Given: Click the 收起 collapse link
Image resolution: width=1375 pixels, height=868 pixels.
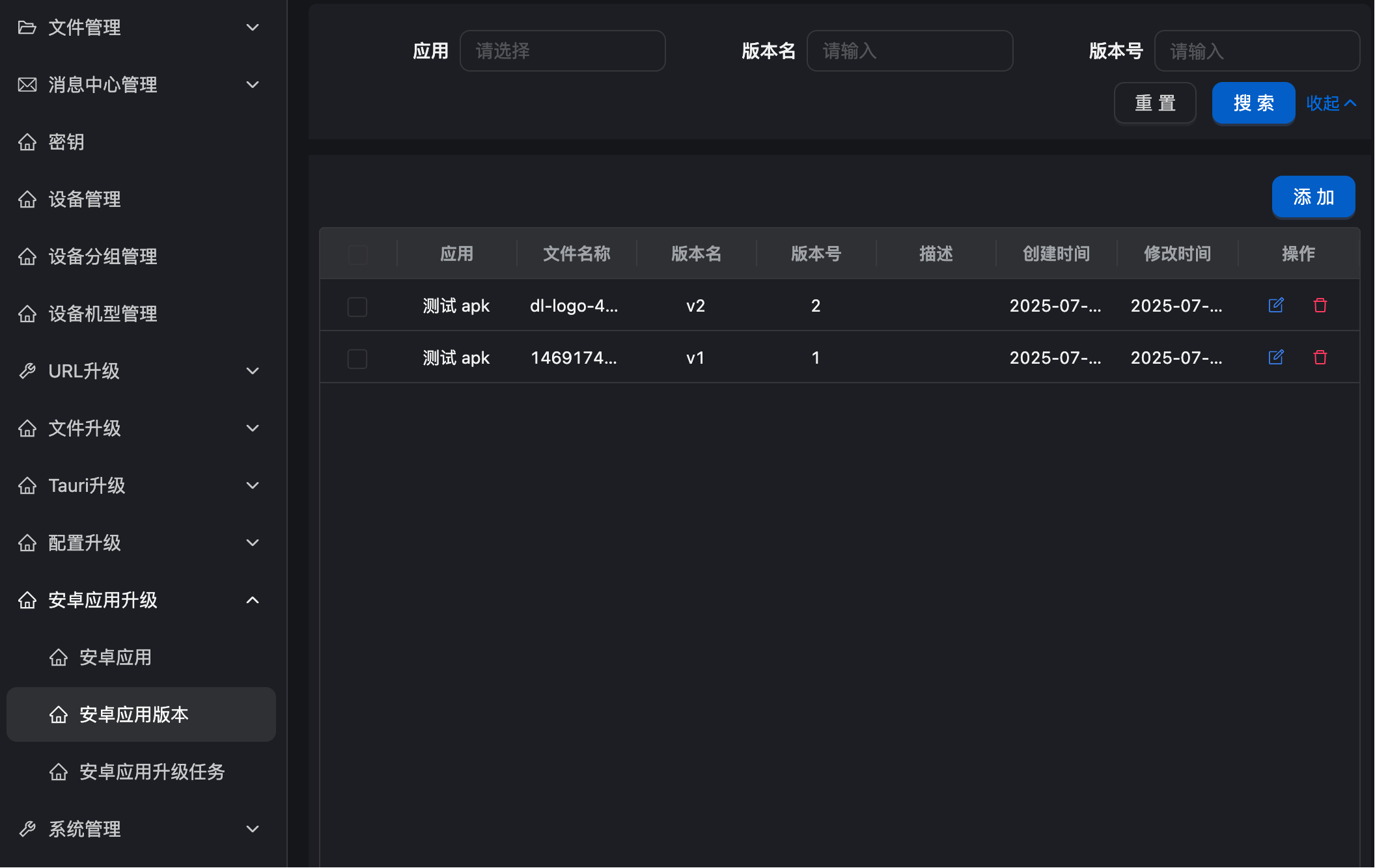Looking at the screenshot, I should 1331,103.
